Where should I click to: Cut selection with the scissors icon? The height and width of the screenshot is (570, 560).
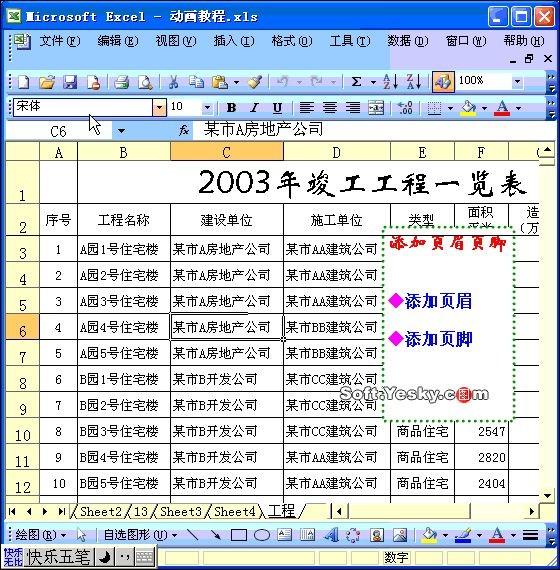coord(174,82)
